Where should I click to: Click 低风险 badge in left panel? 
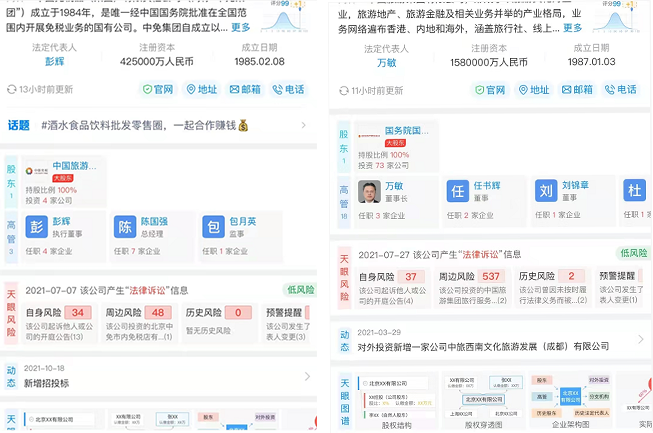[x=300, y=290]
